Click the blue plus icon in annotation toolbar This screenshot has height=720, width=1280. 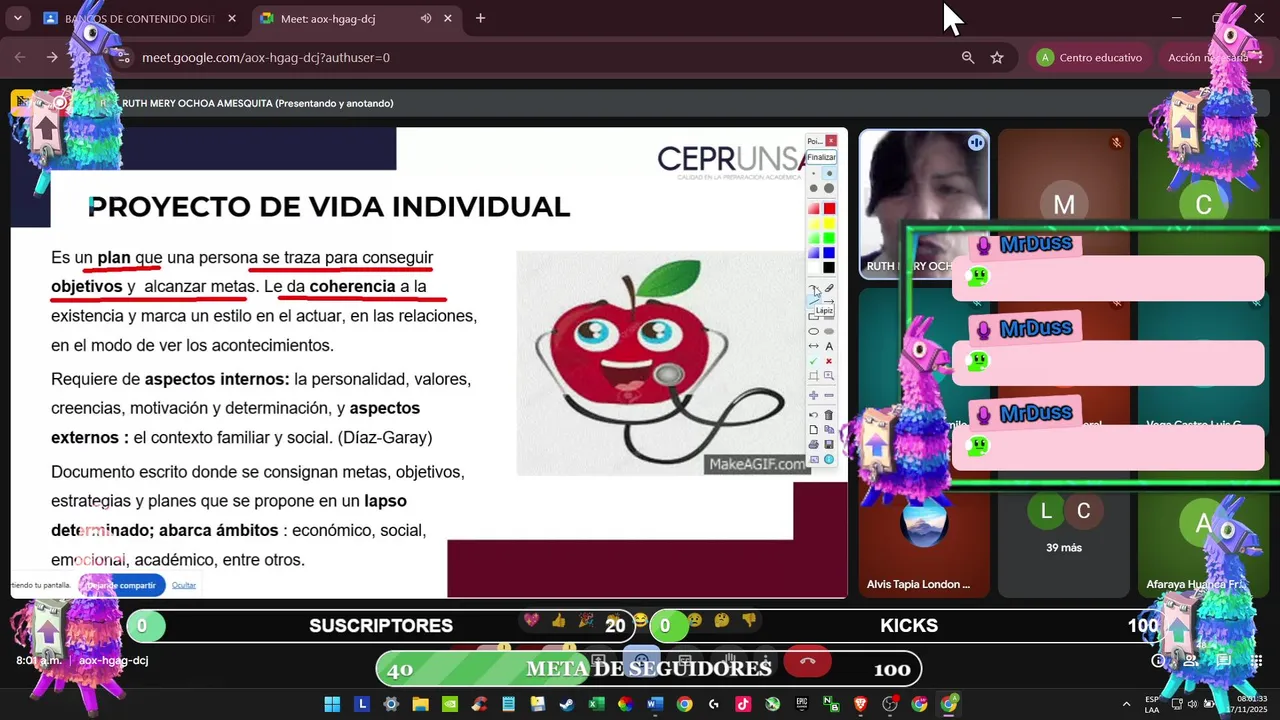(x=814, y=396)
